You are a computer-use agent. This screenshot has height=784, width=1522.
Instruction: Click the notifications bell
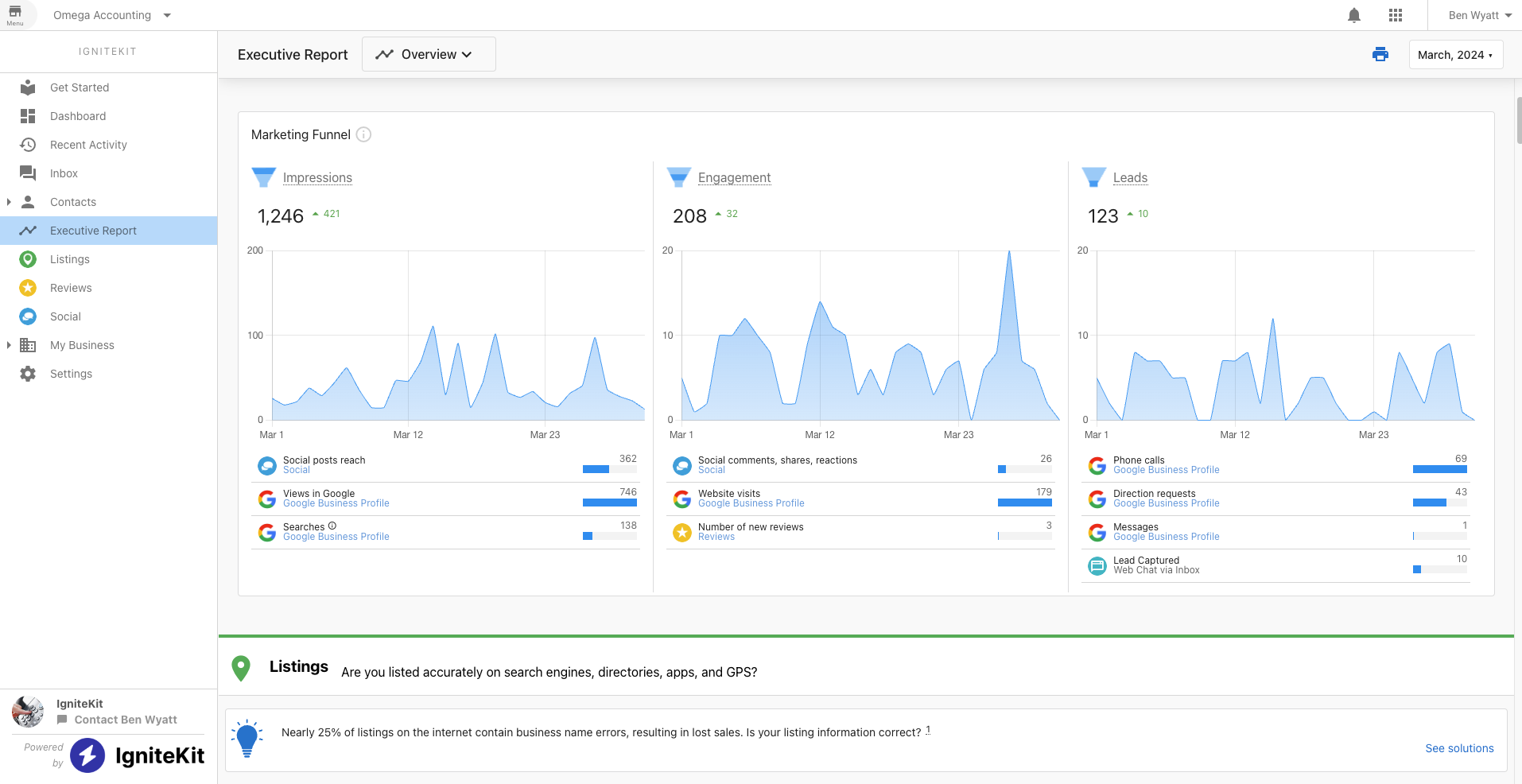[1354, 15]
